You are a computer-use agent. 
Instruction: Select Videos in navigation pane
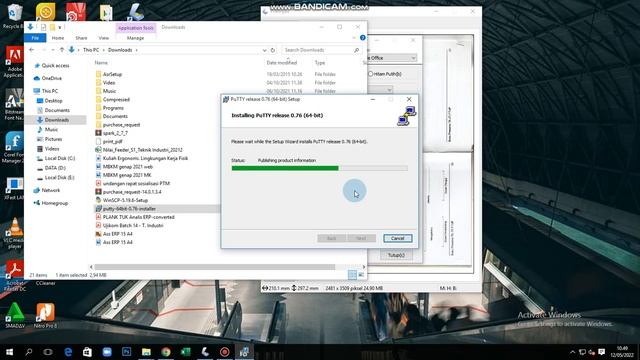(x=52, y=149)
